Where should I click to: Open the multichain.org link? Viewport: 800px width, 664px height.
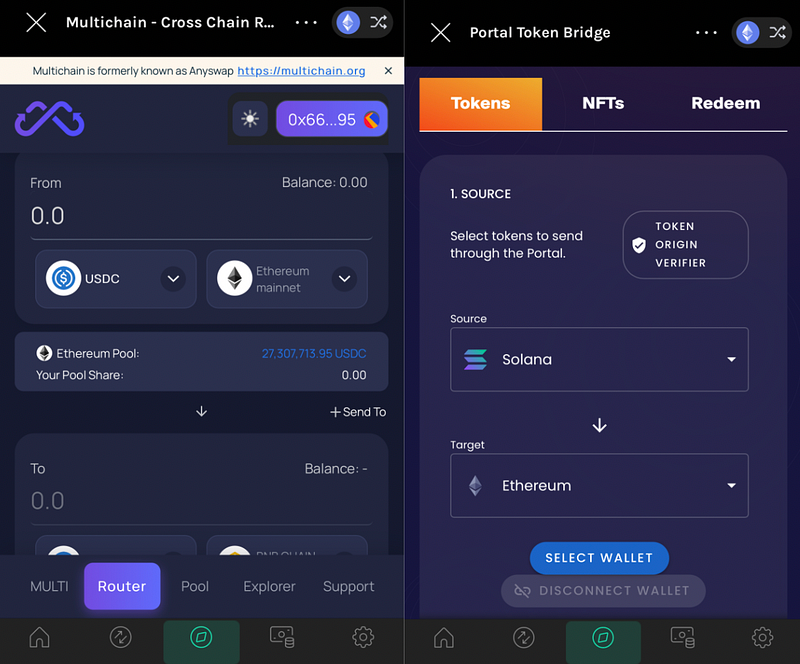301,70
